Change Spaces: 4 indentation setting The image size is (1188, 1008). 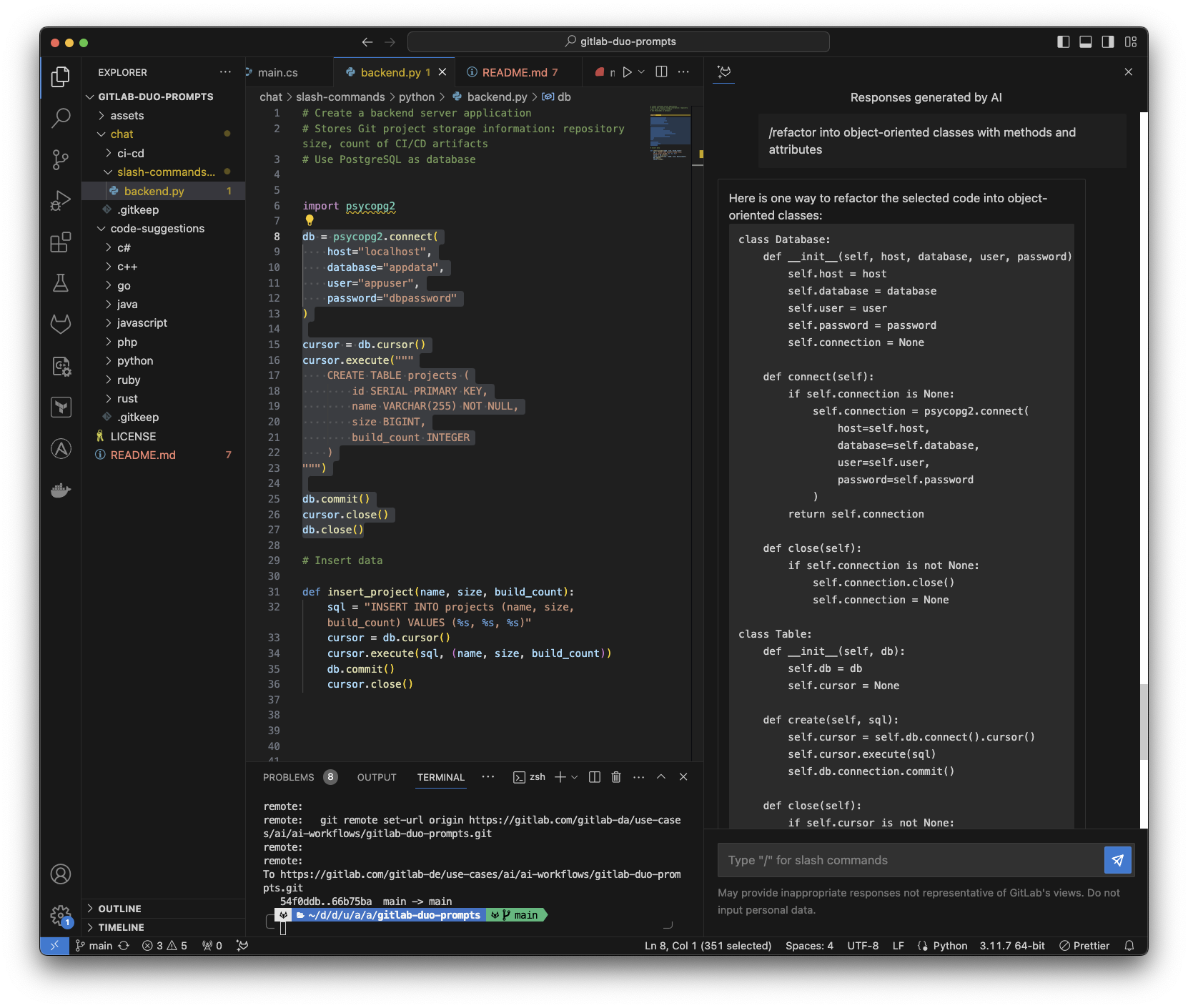point(809,945)
